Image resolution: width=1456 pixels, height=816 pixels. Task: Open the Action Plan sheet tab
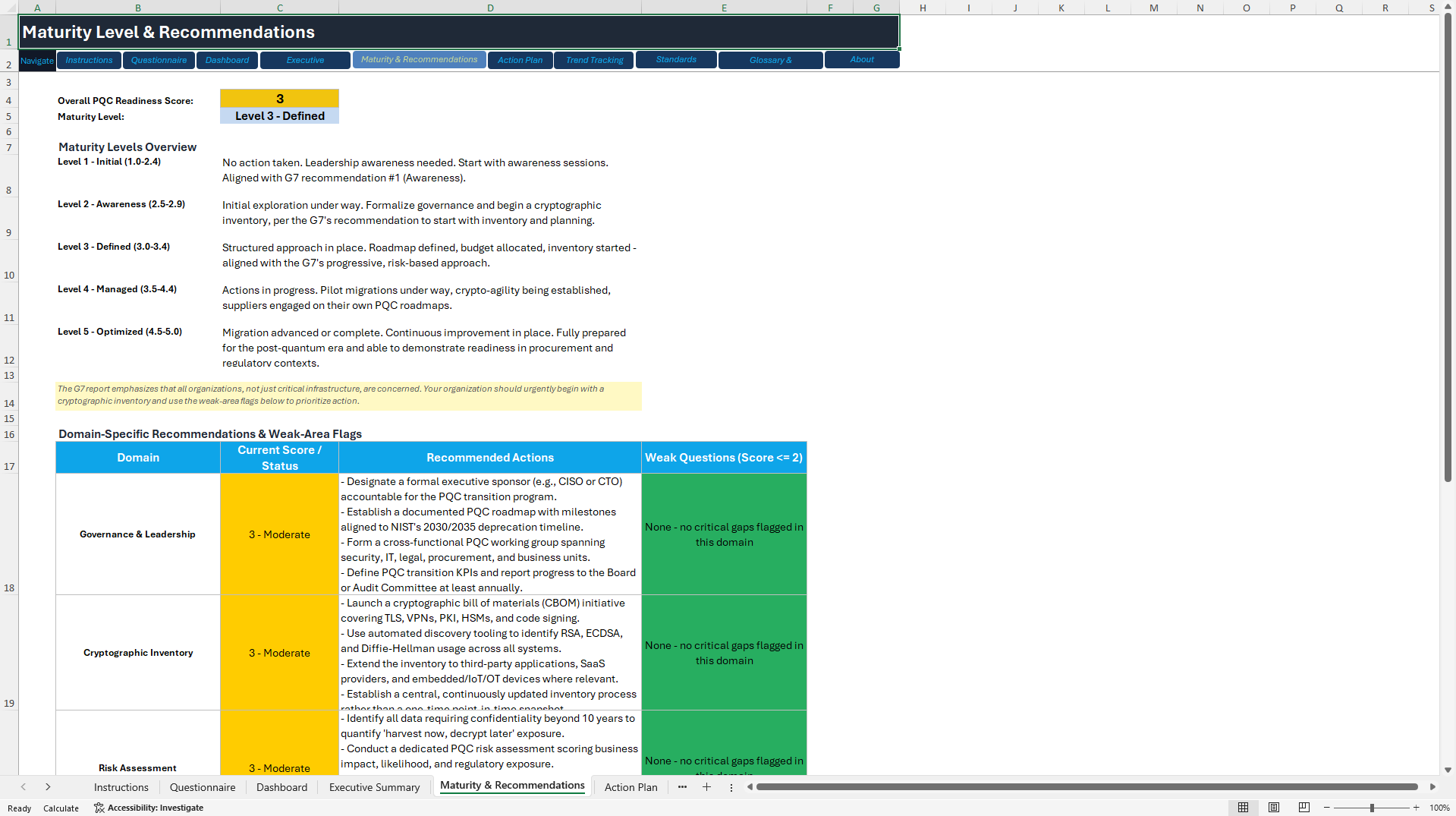click(x=631, y=787)
